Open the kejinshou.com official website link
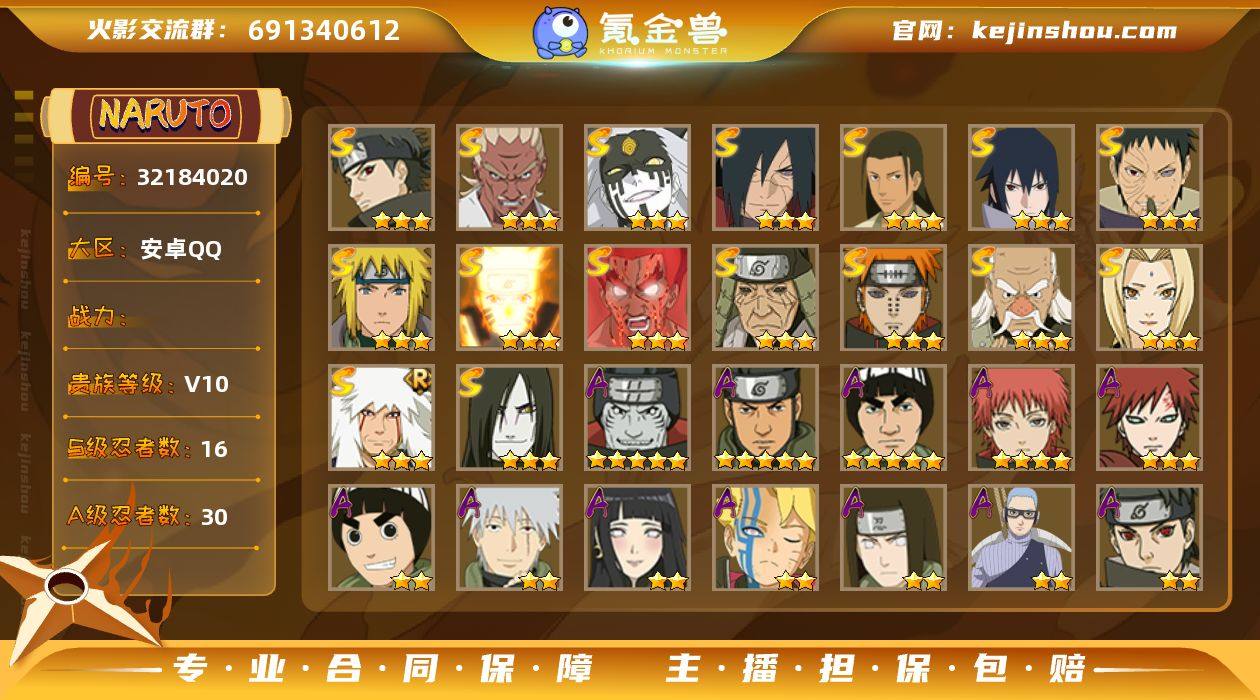 (1074, 30)
